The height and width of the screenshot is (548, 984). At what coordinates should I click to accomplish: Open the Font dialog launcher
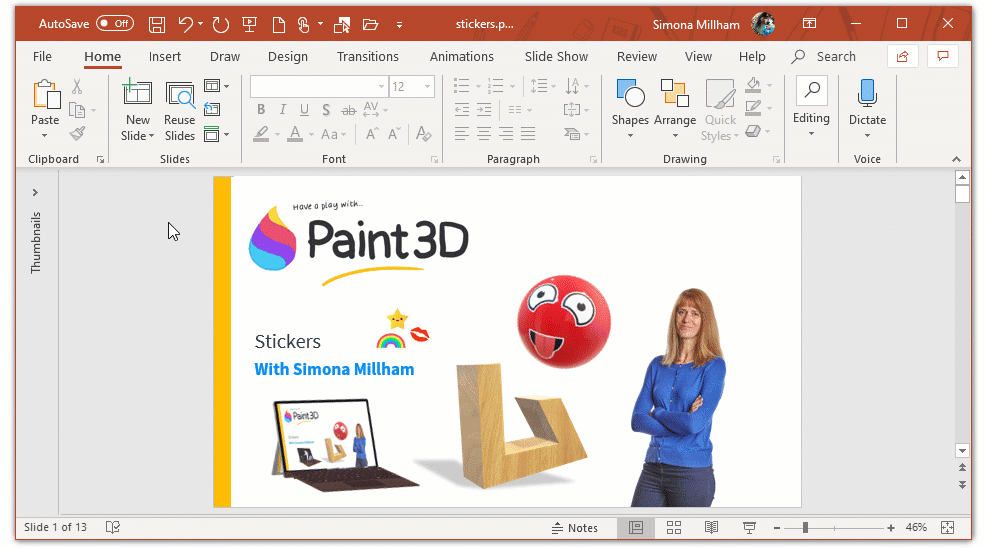(x=434, y=159)
